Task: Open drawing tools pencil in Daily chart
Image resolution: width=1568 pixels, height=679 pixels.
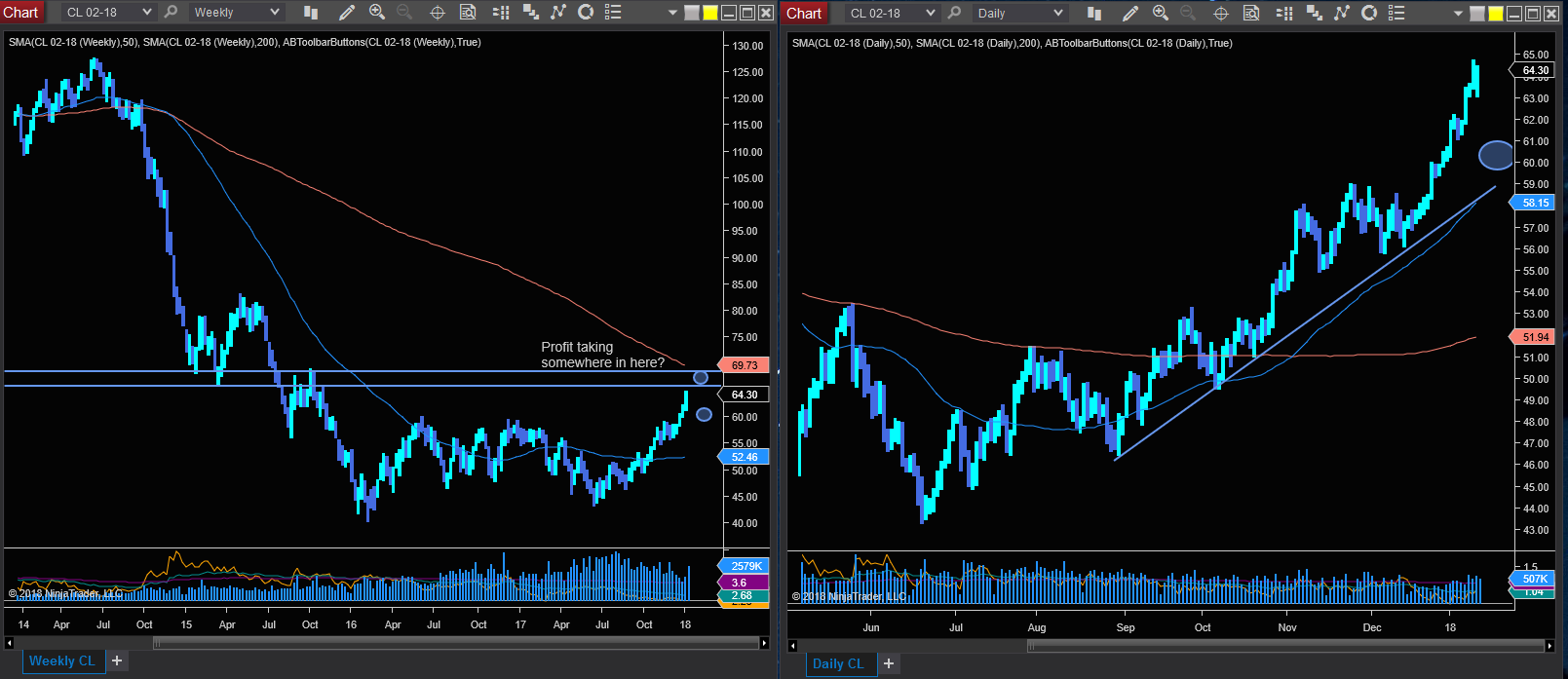Action: [x=1129, y=13]
